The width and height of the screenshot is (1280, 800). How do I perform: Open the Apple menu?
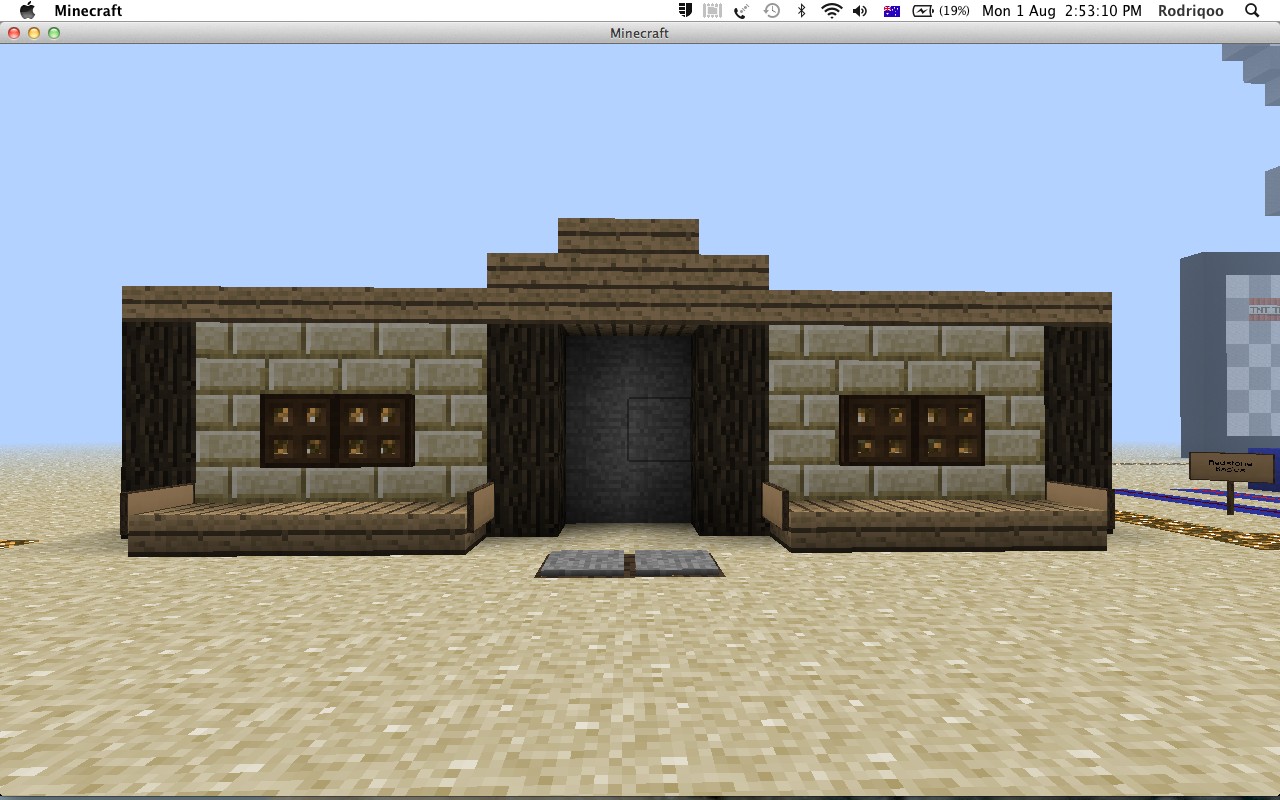[27, 10]
